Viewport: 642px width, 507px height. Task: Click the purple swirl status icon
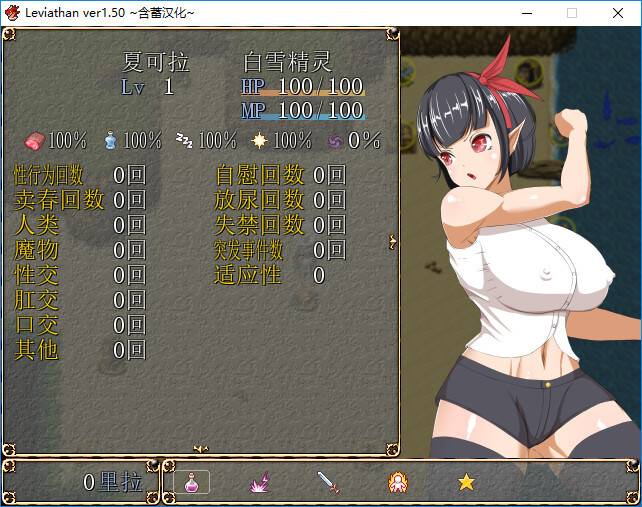[x=335, y=140]
